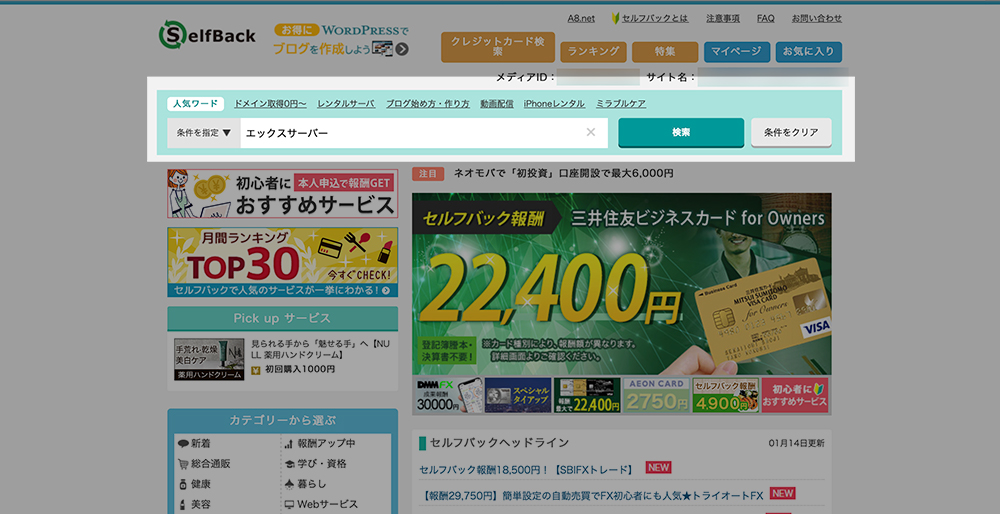Select popular word ドメイン取得0円〜

point(270,104)
